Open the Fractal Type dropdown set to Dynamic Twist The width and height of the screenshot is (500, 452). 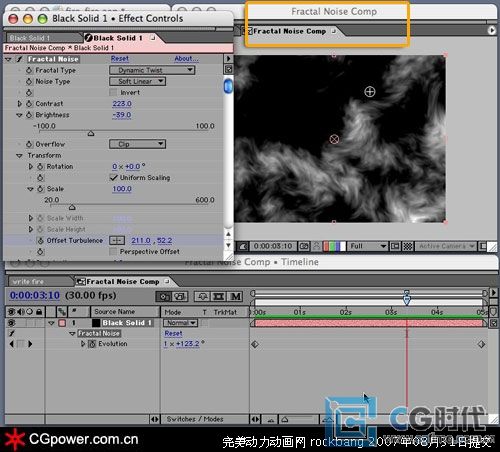pyautogui.click(x=152, y=70)
